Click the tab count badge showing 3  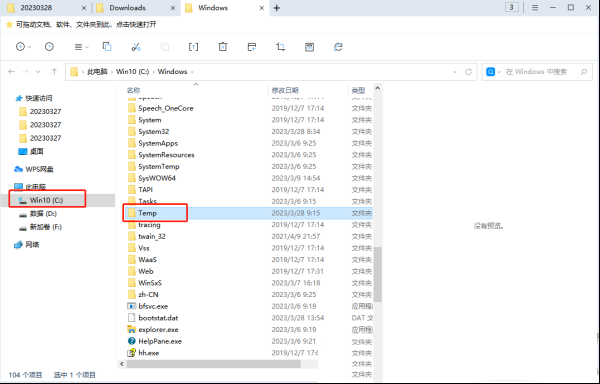pyautogui.click(x=512, y=8)
